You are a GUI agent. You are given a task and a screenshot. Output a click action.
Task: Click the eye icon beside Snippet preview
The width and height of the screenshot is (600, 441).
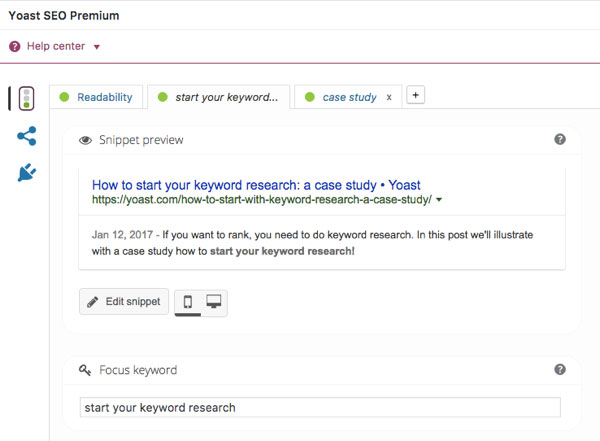(85, 140)
